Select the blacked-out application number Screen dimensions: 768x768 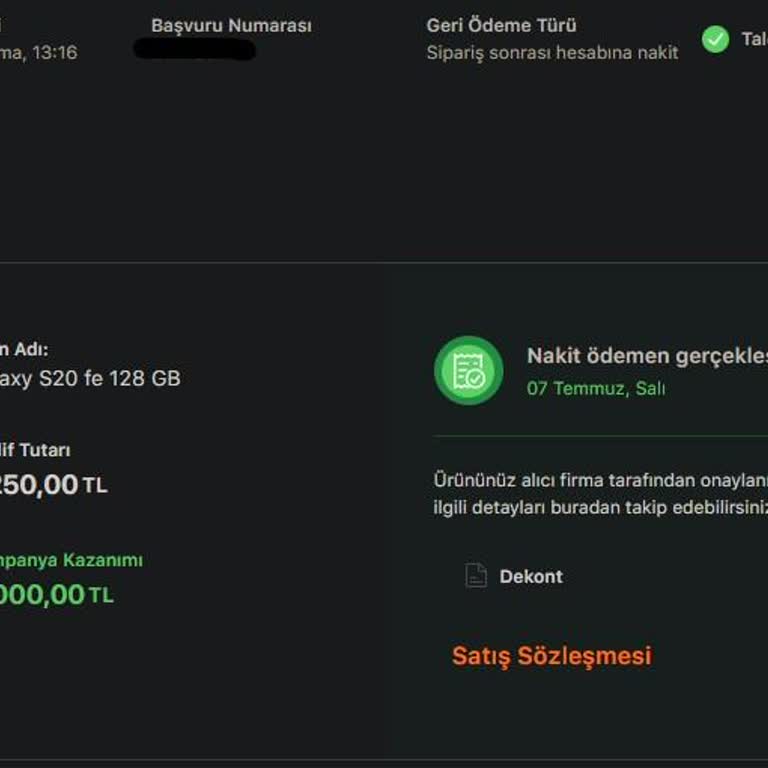(x=194, y=49)
